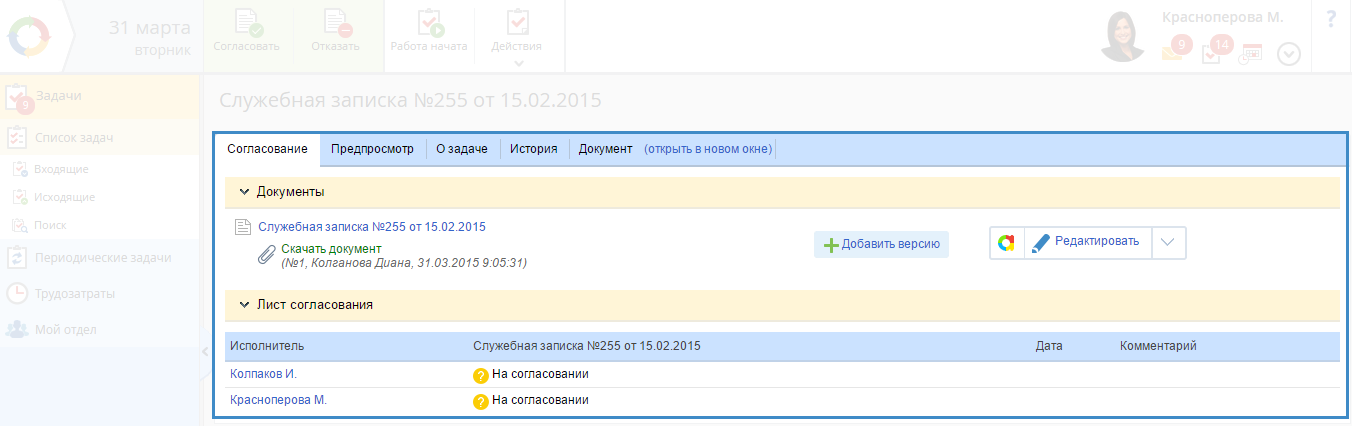Open the tasks icon with badge 14
The height and width of the screenshot is (426, 1352).
[x=1213, y=51]
